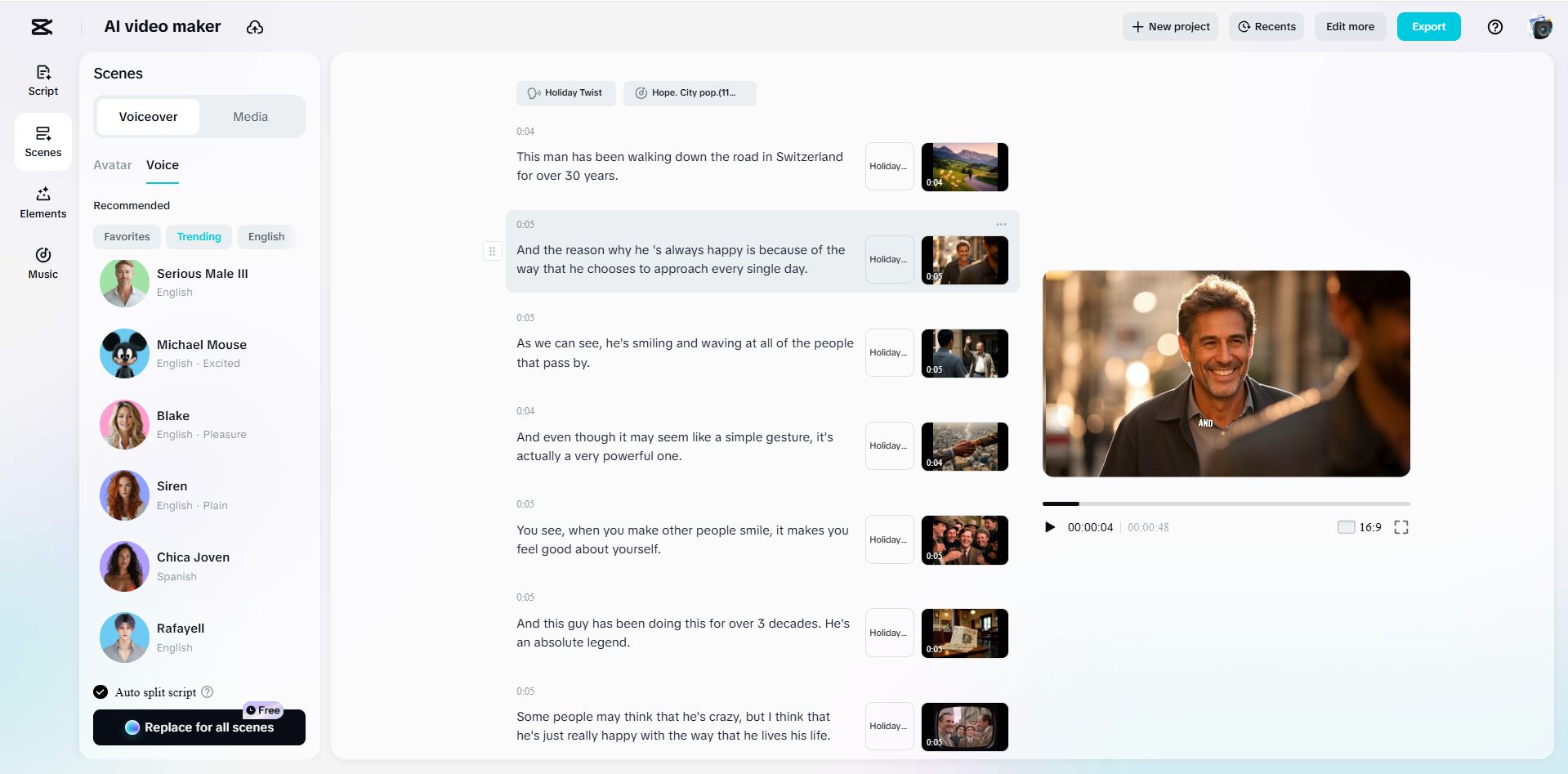Toggle the Auto split script checkbox
The width and height of the screenshot is (1568, 774).
click(x=101, y=692)
